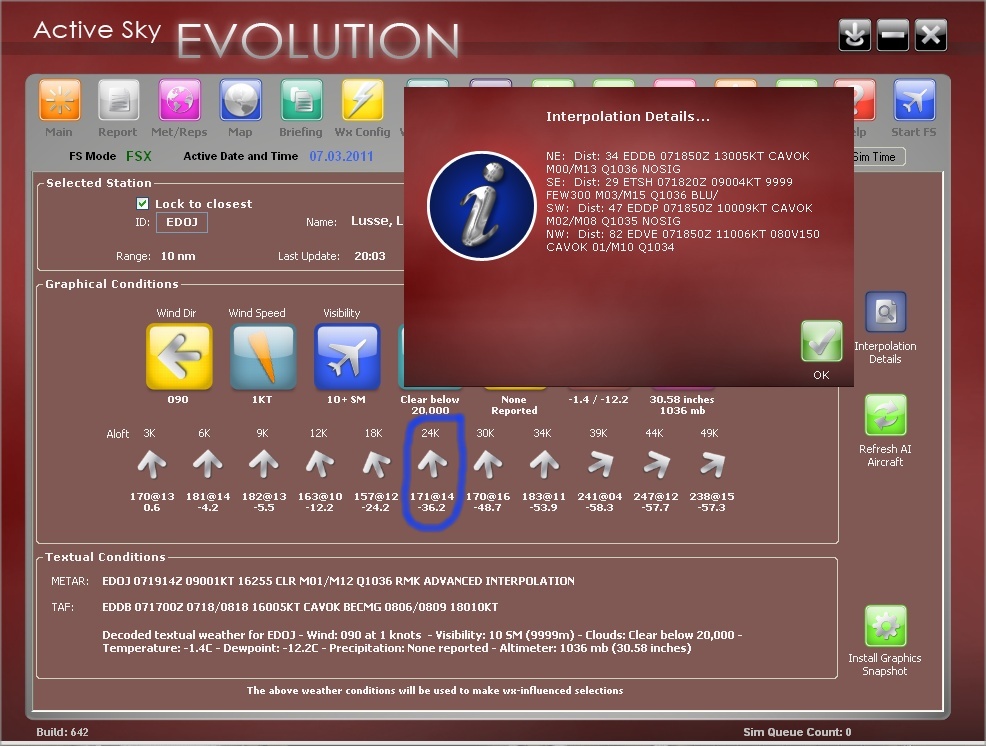986x746 pixels.
Task: Click the tray download arrow icon in title bar
Action: (855, 35)
